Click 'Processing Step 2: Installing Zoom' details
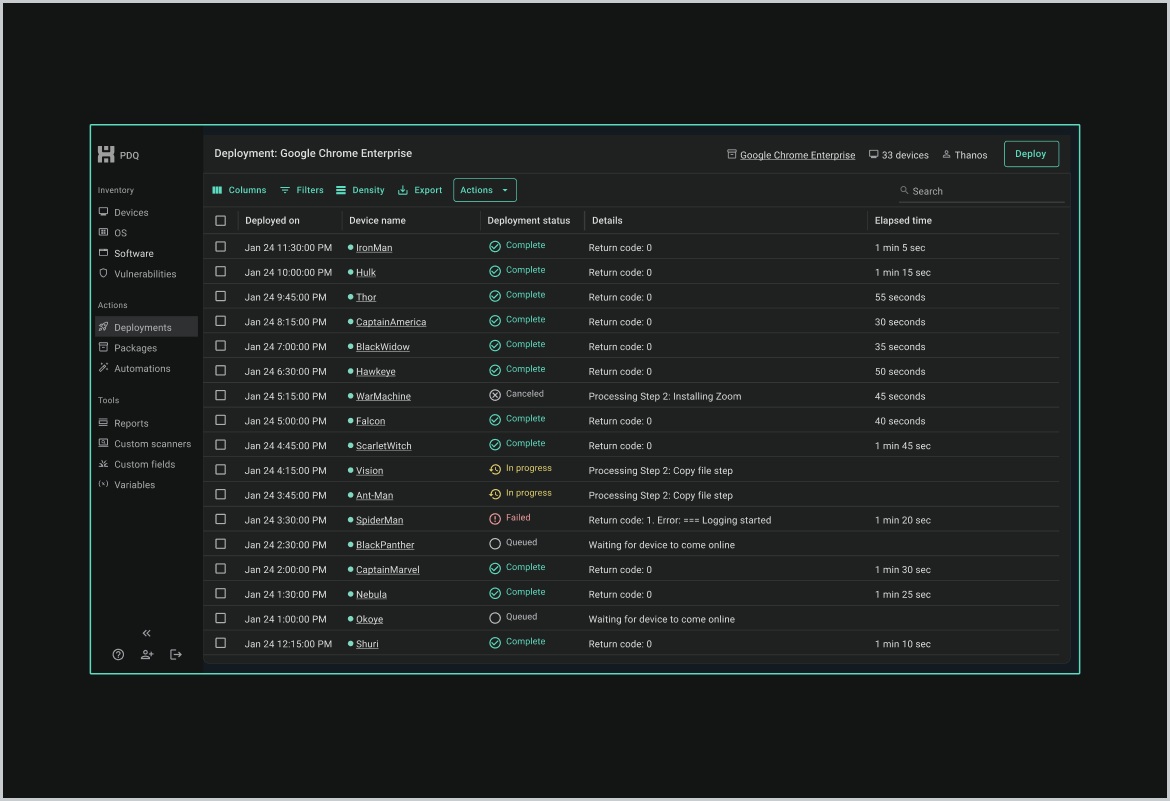 coord(665,396)
